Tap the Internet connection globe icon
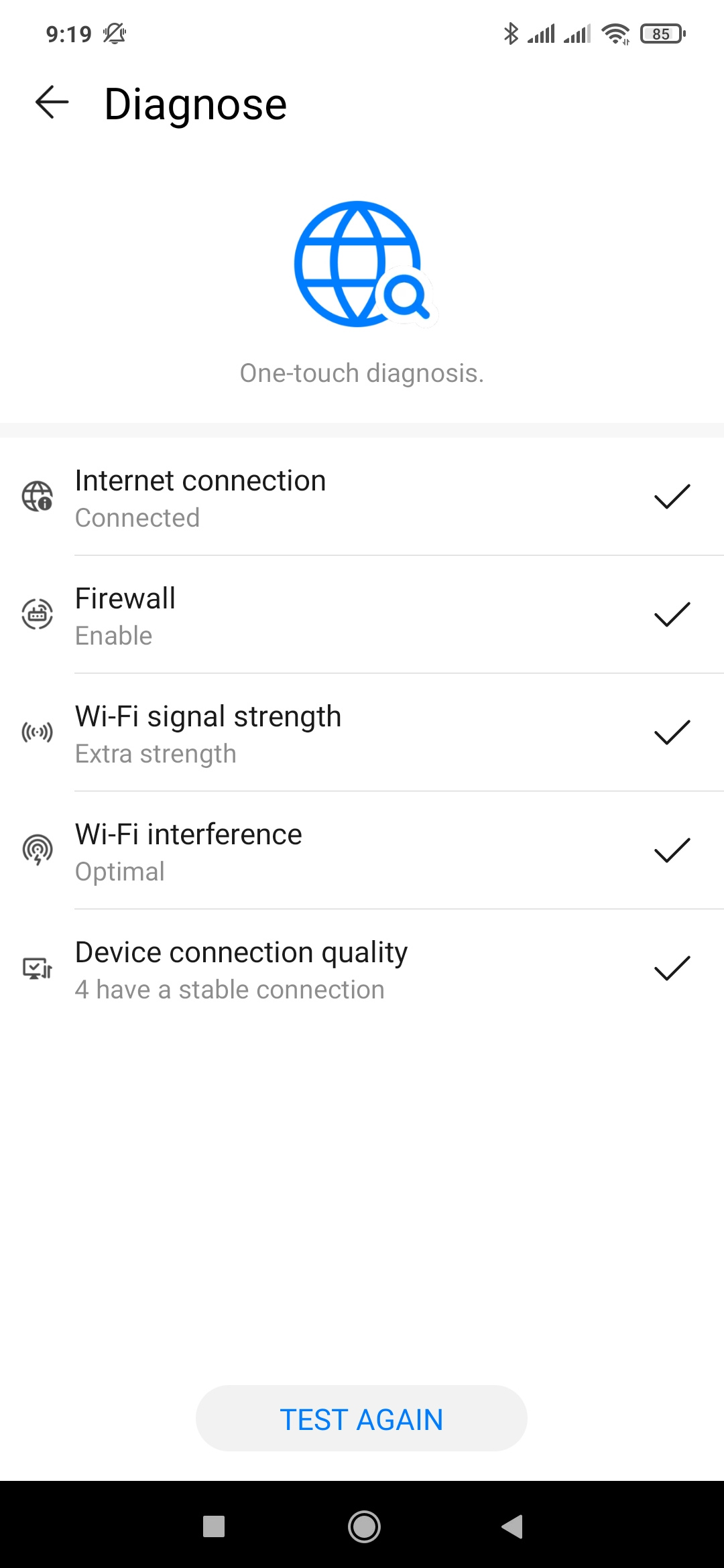Viewport: 724px width, 1568px height. coord(38,497)
